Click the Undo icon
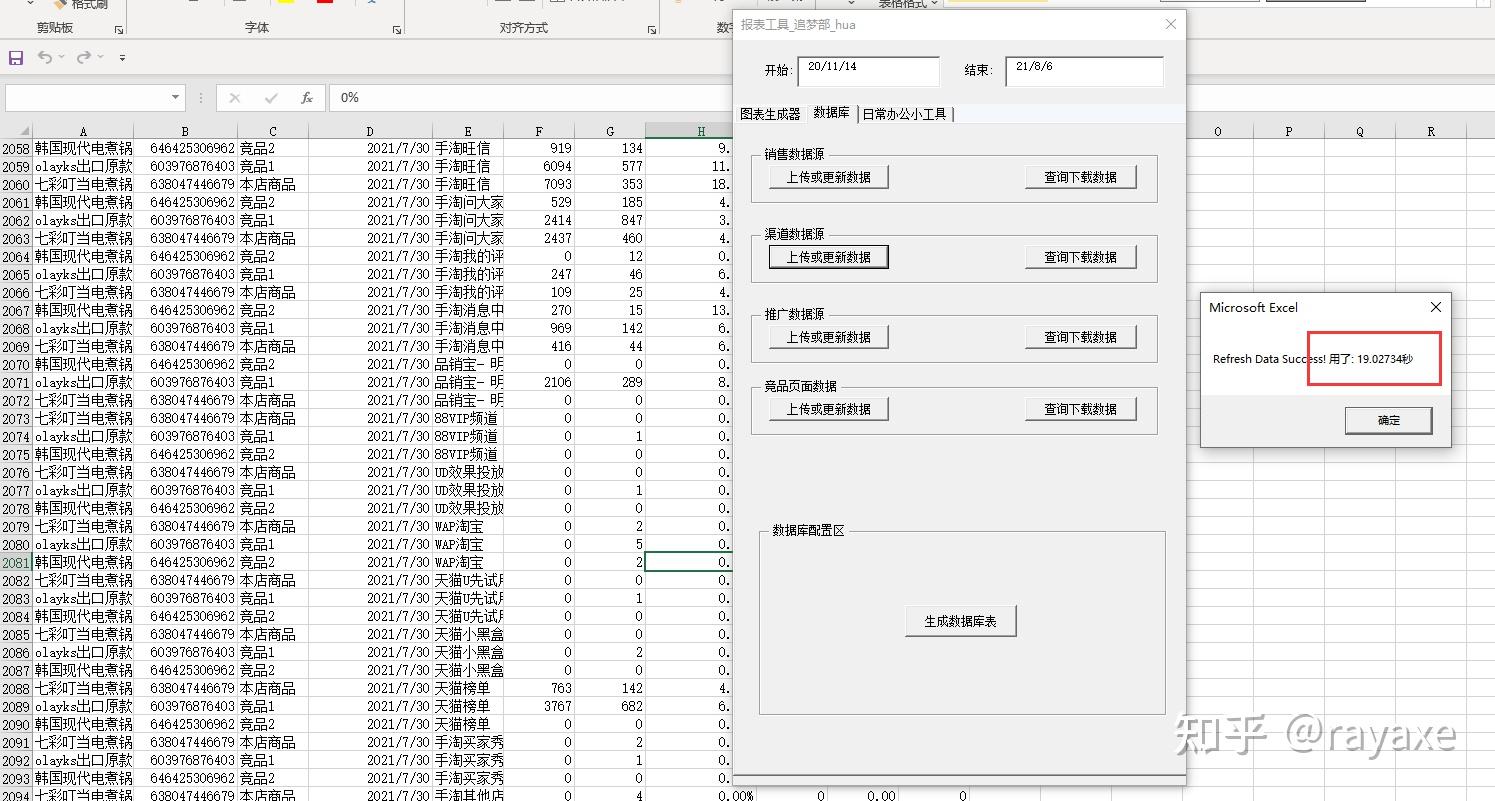The height and width of the screenshot is (801, 1495). [x=46, y=57]
